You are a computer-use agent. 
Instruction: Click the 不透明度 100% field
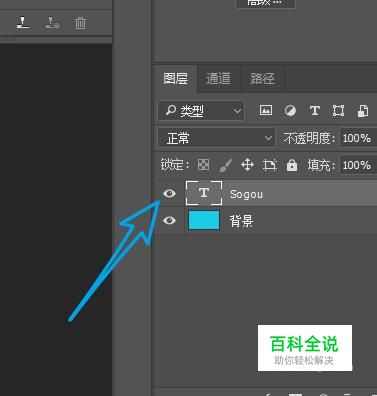coord(358,138)
